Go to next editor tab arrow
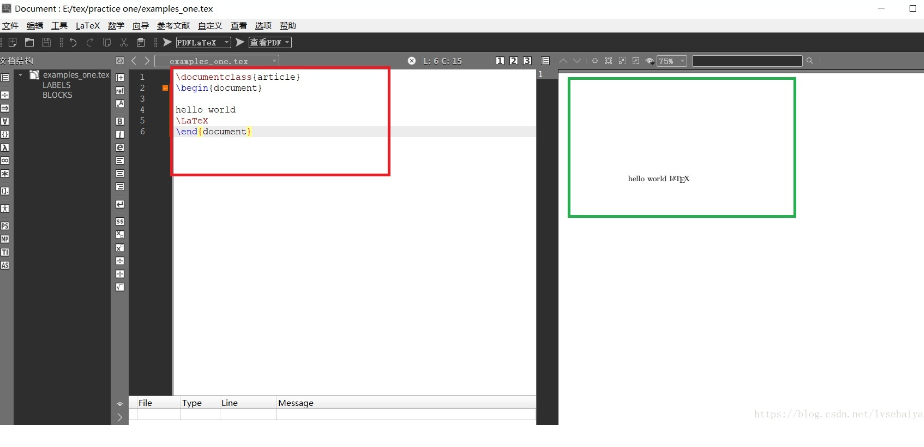This screenshot has width=924, height=447. 147,61
